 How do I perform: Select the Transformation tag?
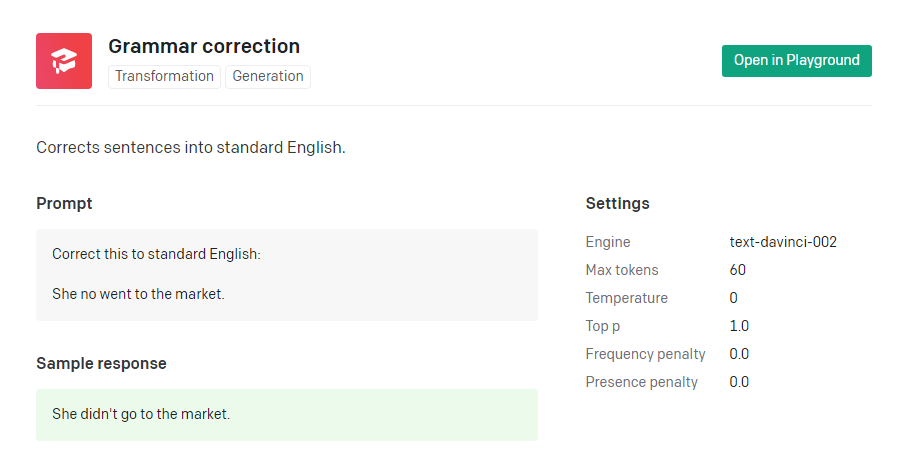click(x=164, y=76)
